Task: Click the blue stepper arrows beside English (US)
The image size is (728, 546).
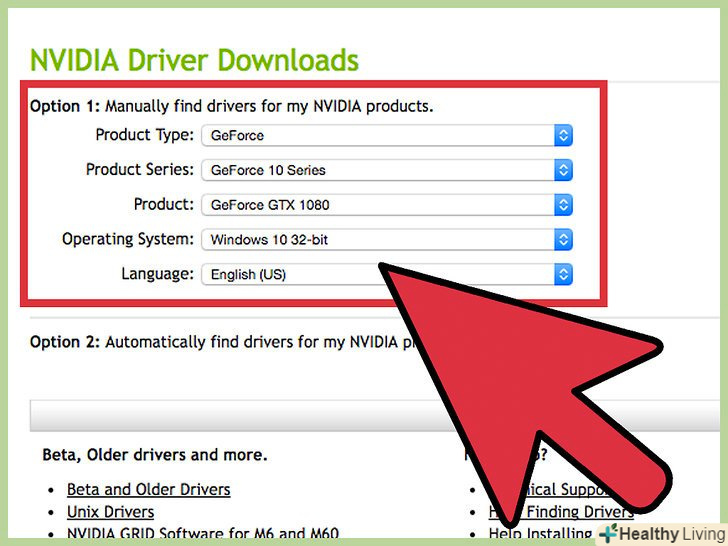Action: pos(563,274)
